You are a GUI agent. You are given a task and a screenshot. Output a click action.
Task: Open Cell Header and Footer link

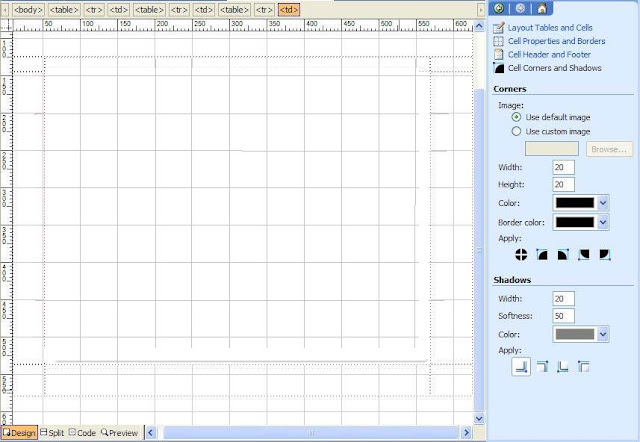(x=549, y=54)
